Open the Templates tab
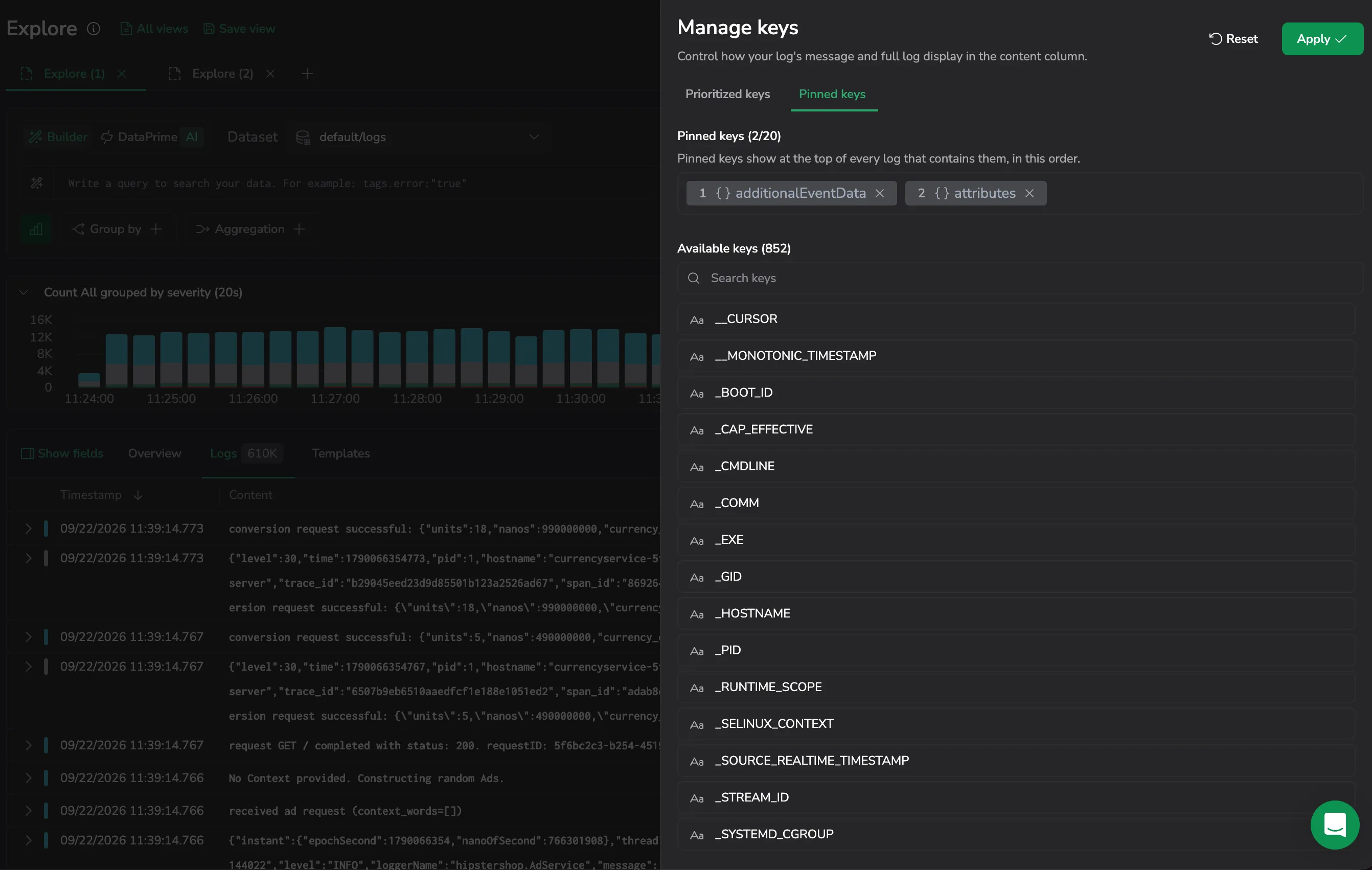The height and width of the screenshot is (870, 1372). point(341,453)
